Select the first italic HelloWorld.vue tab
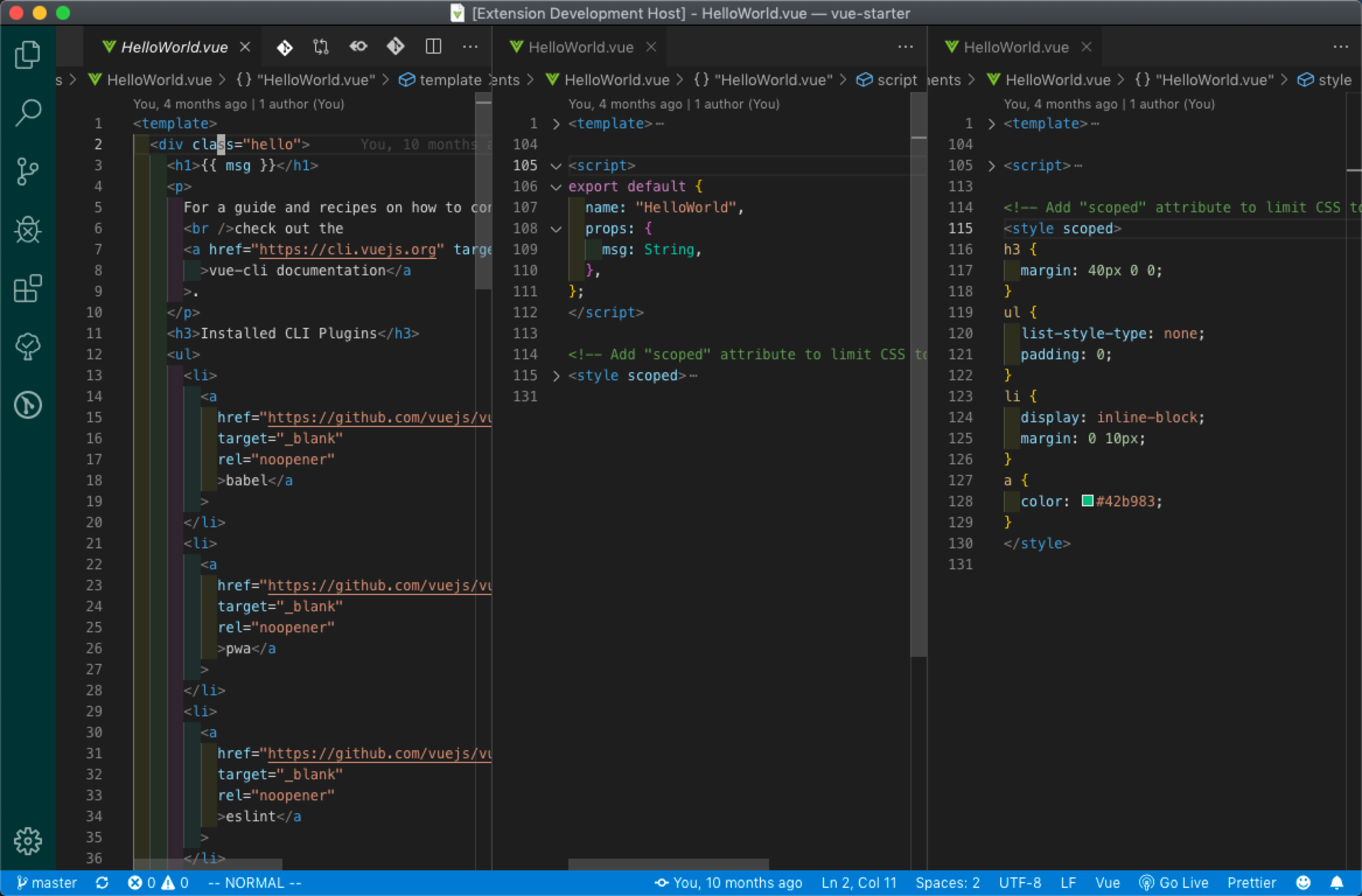The width and height of the screenshot is (1362, 896). click(173, 47)
